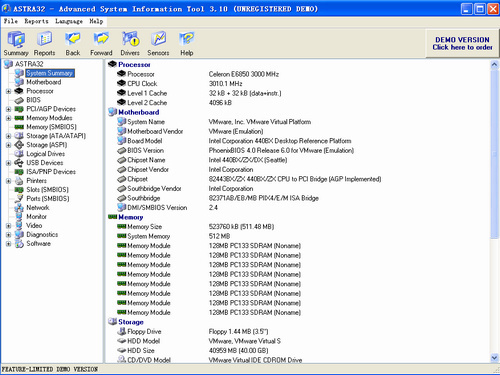Screen dimensions: 500x375
Task: Open the Summary toolbar icon
Action: (x=16, y=44)
